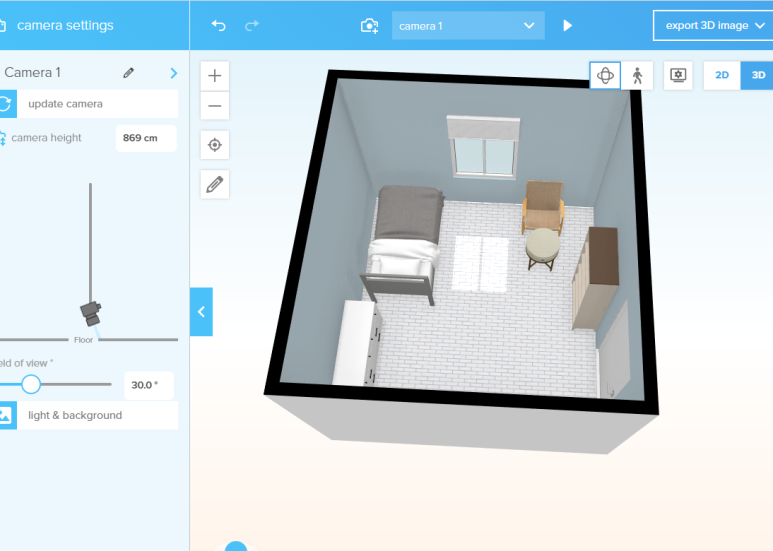Screen dimensions: 773x551
Task: Click the camera icon on height slider
Action: pos(91,314)
